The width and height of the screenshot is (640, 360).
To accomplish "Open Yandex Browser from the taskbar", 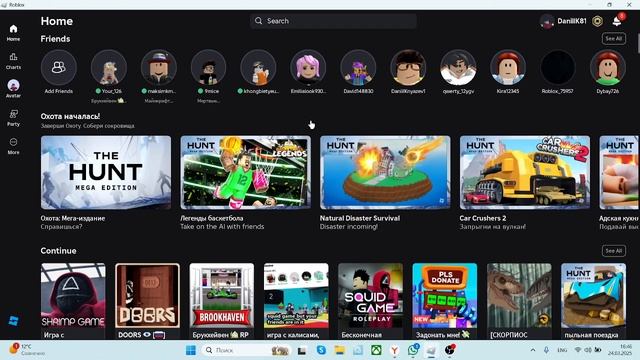I will pyautogui.click(x=394, y=350).
